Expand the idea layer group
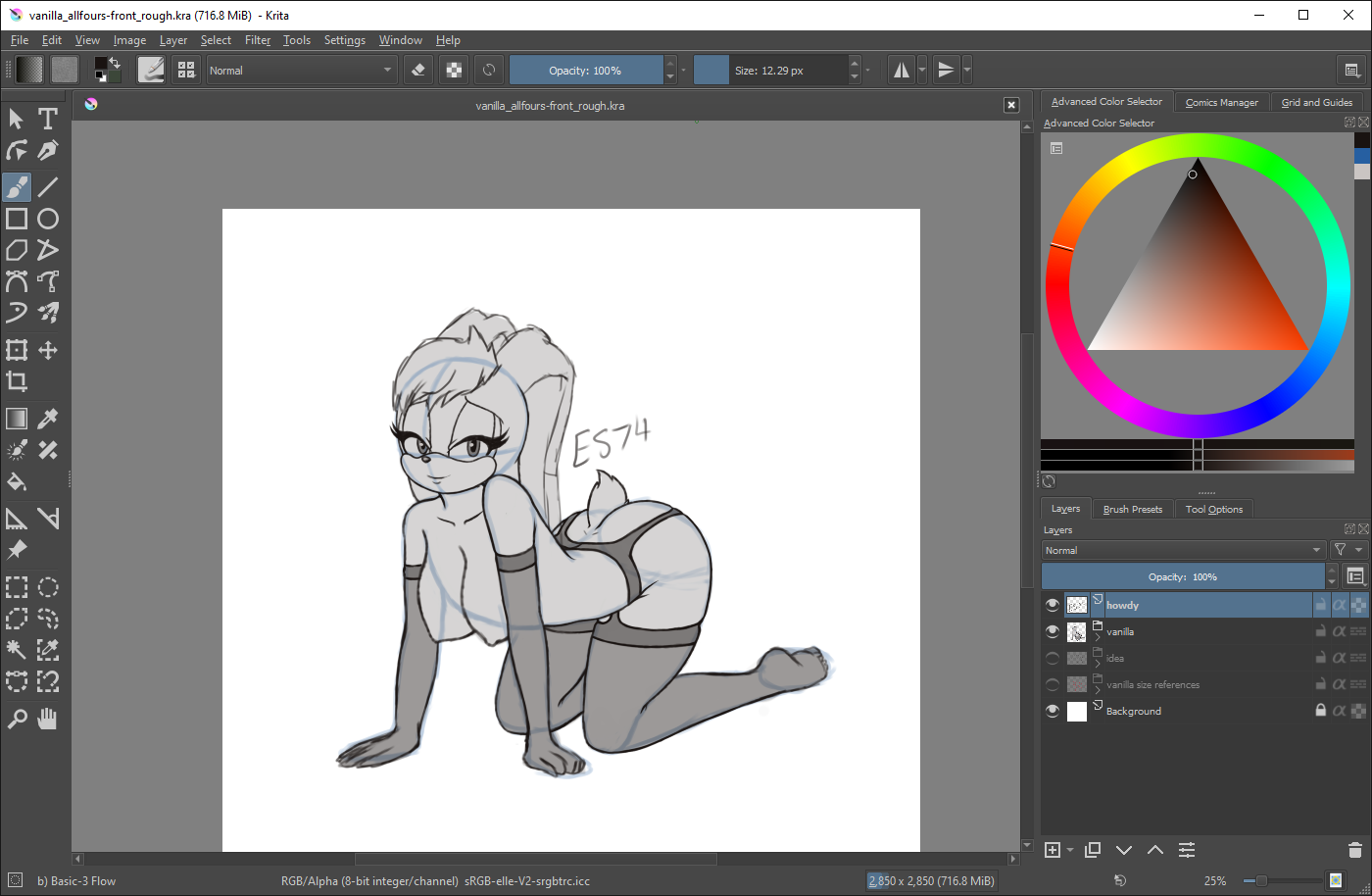The width and height of the screenshot is (1372, 896). [1098, 664]
